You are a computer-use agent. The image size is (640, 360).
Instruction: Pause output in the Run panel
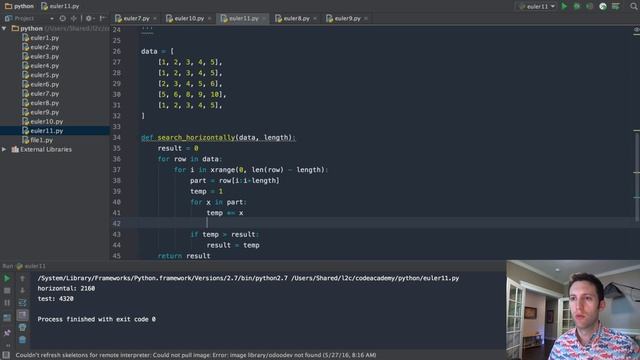7,303
